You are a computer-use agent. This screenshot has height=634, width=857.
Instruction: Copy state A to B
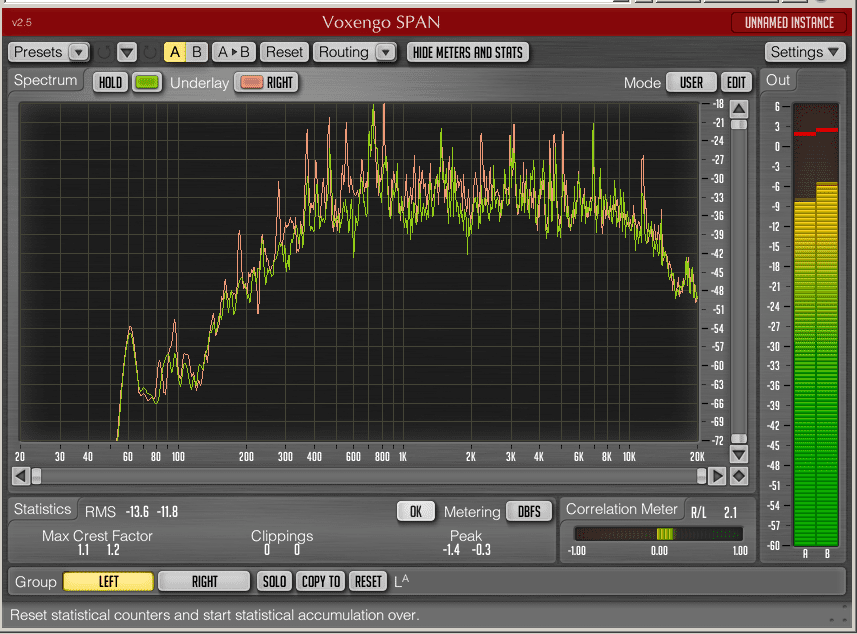[233, 52]
